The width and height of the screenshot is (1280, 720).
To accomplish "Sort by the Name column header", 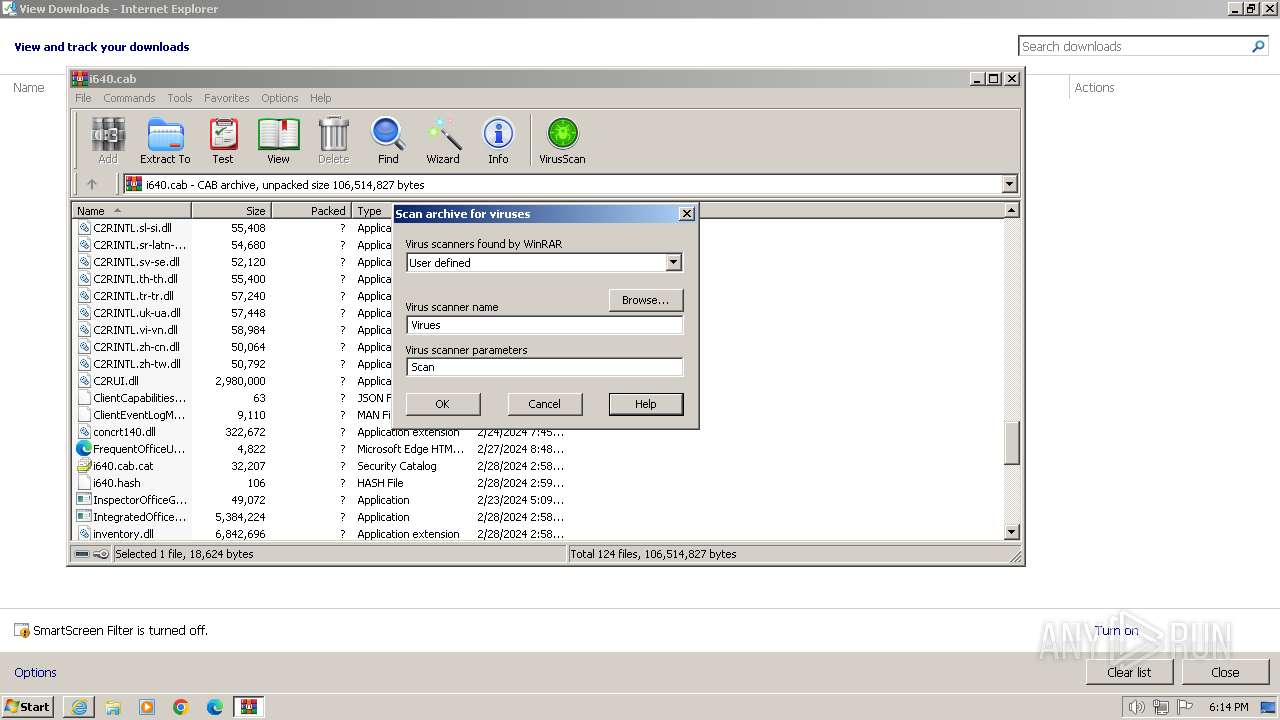I will (x=132, y=211).
